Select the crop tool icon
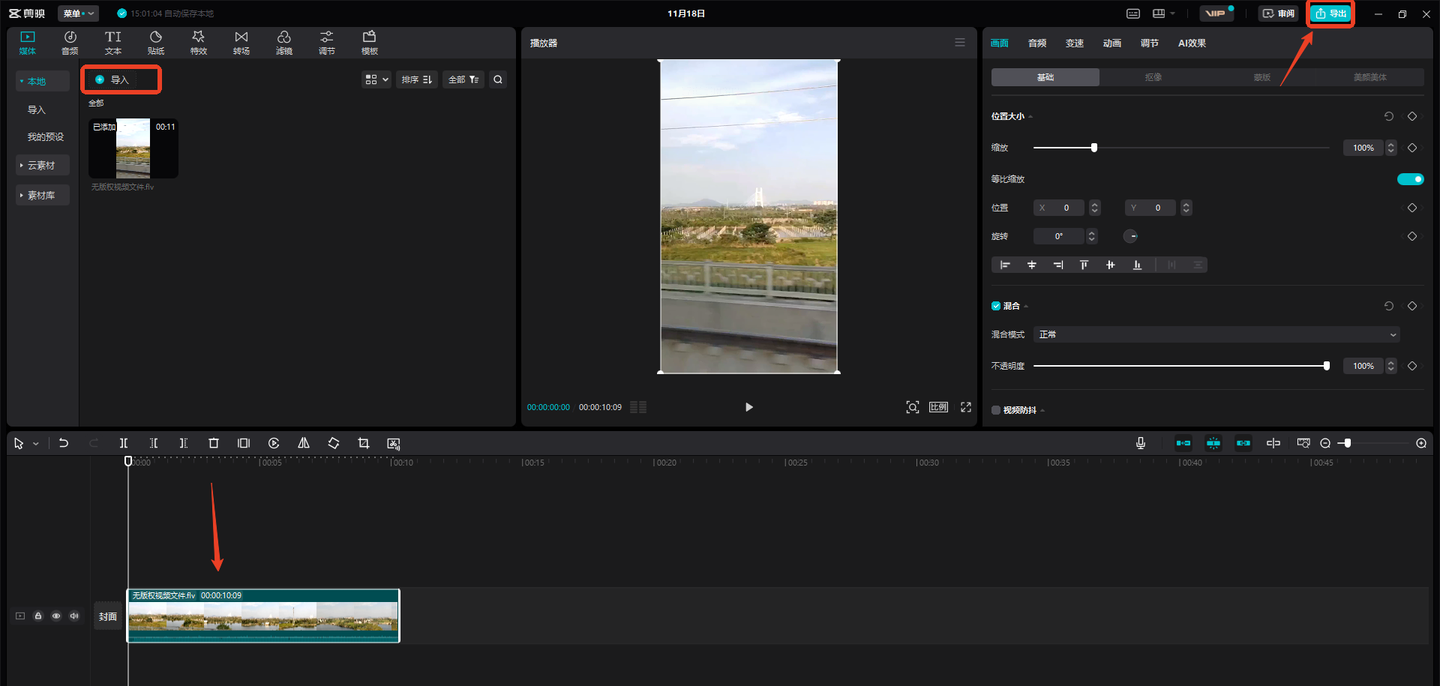This screenshot has height=686, width=1440. (x=363, y=443)
